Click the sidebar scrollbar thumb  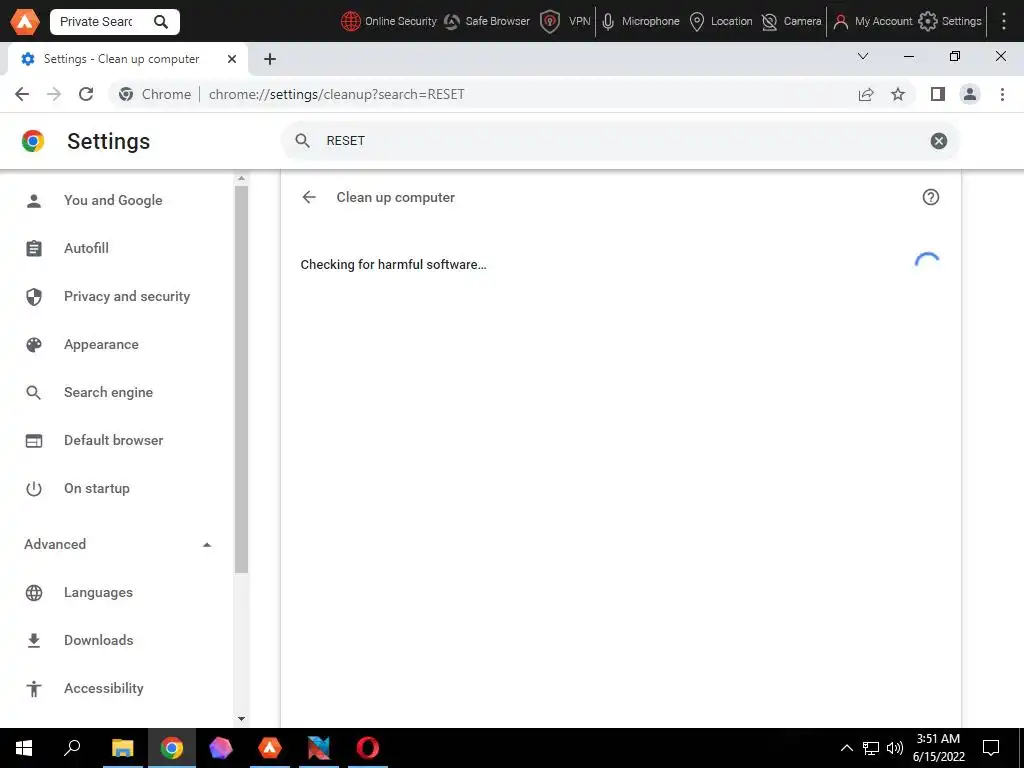click(241, 379)
